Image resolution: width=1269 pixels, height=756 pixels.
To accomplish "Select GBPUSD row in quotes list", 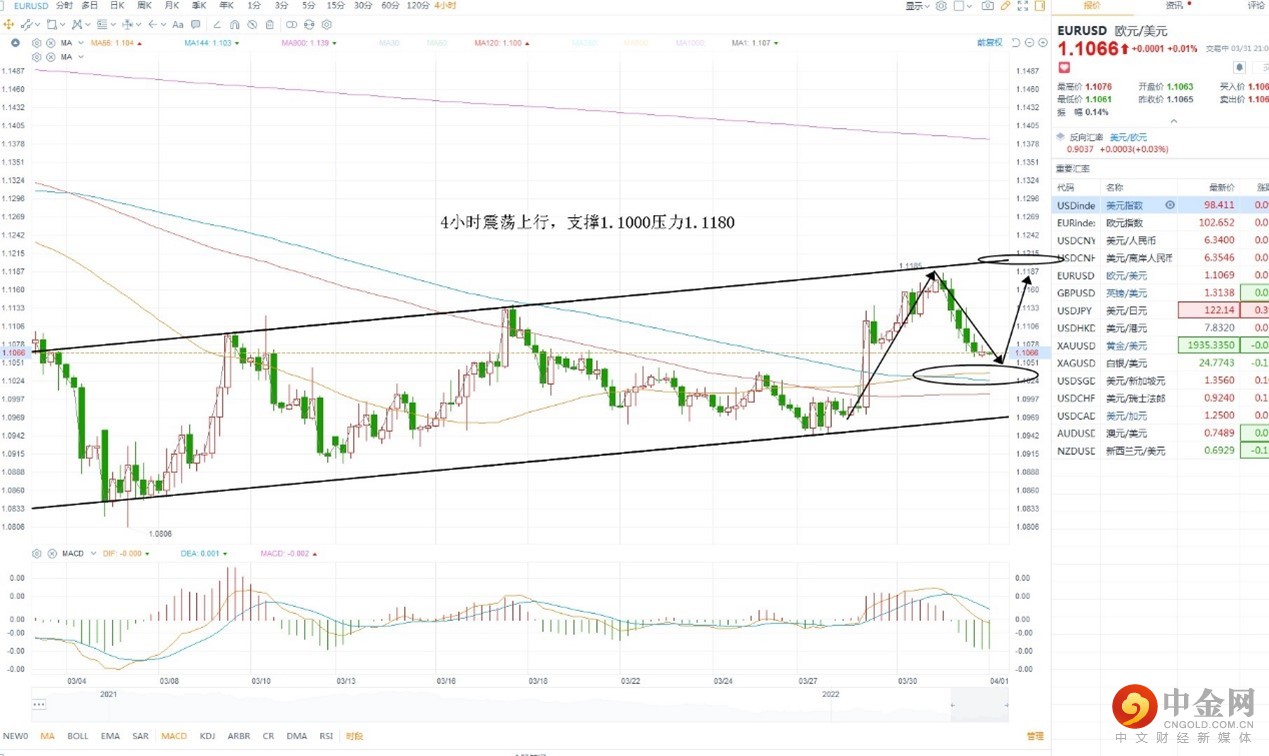I will click(x=1162, y=293).
